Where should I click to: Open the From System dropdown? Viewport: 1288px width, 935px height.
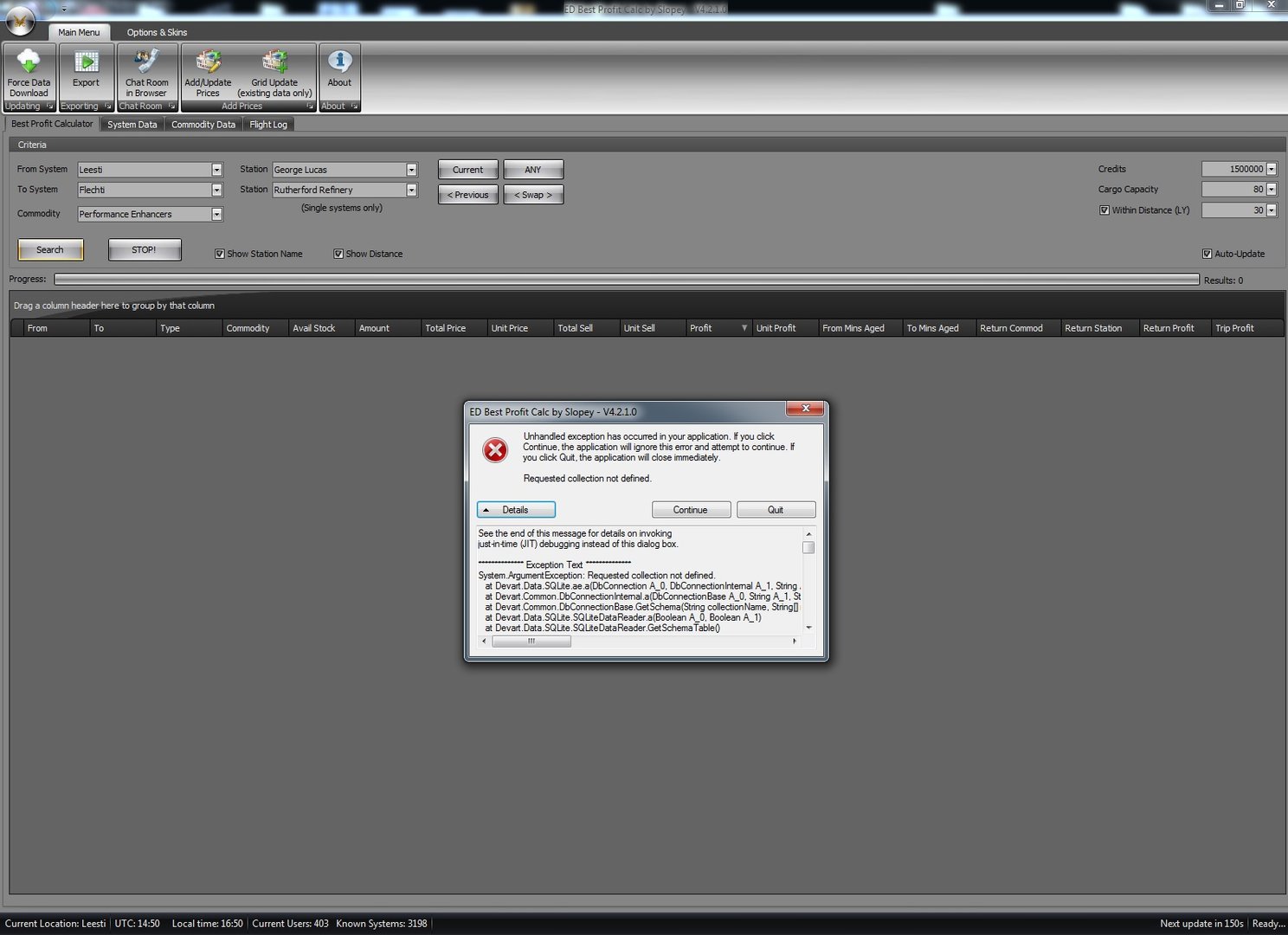point(216,170)
